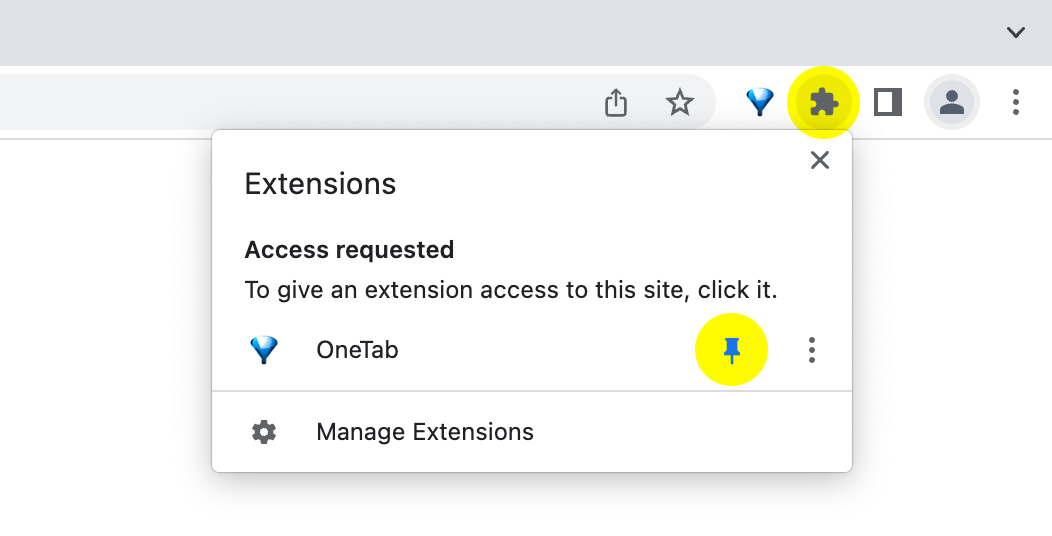Choose Manage Extensions text in the popup
Screen dimensions: 1052x536
425,432
